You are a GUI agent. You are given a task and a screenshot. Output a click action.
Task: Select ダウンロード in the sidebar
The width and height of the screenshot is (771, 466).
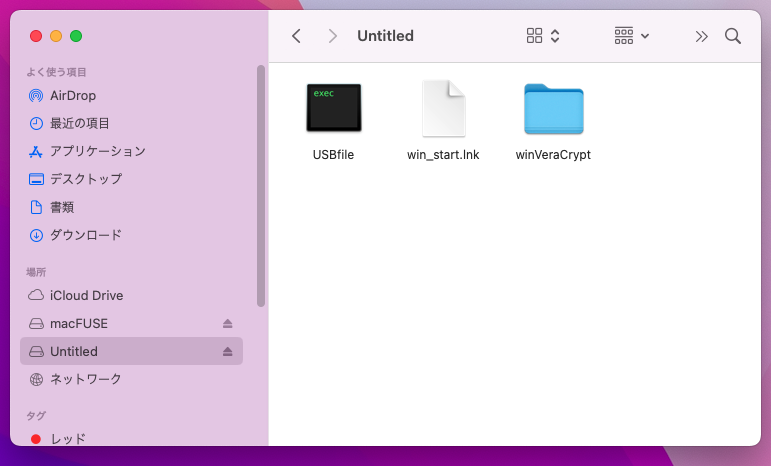click(x=86, y=235)
